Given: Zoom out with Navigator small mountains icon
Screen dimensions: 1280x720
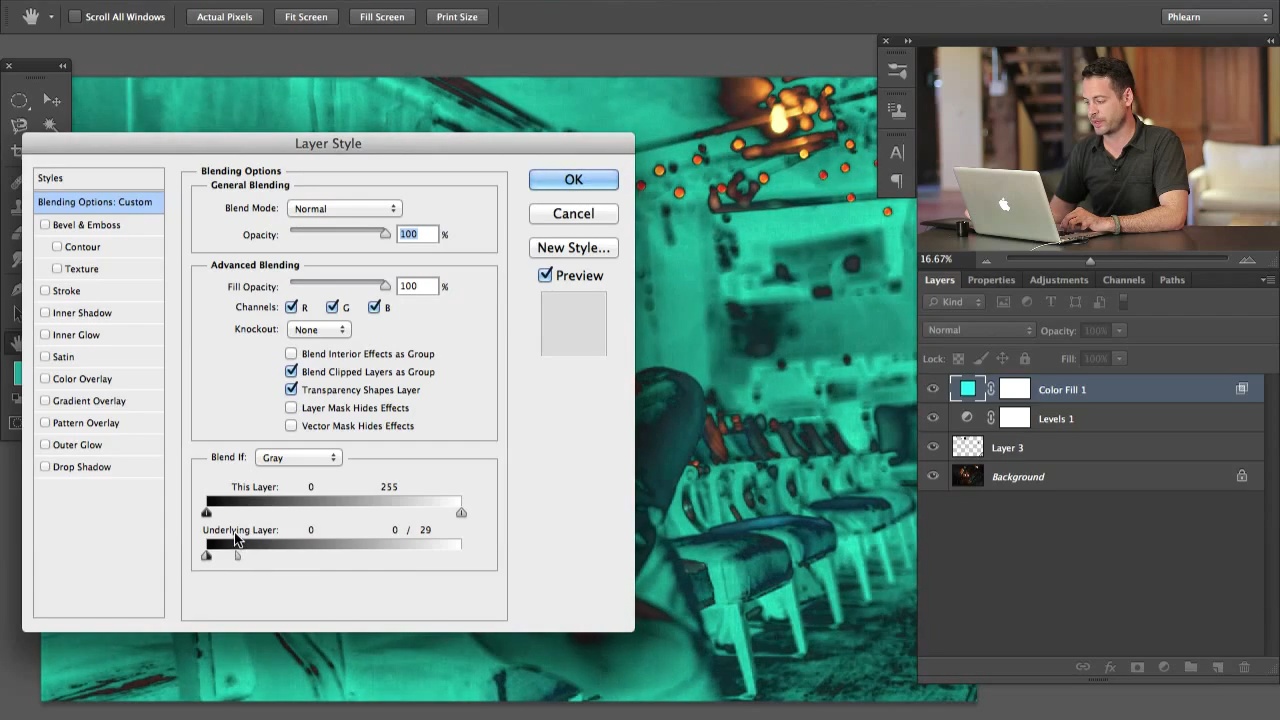Looking at the screenshot, I should (986, 260).
